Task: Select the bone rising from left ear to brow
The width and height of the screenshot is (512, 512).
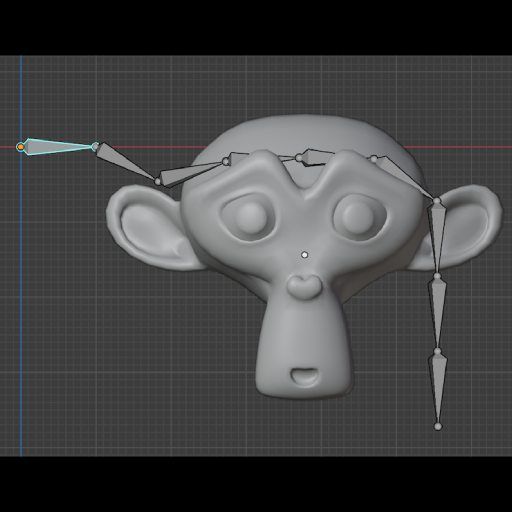Action: (x=191, y=174)
